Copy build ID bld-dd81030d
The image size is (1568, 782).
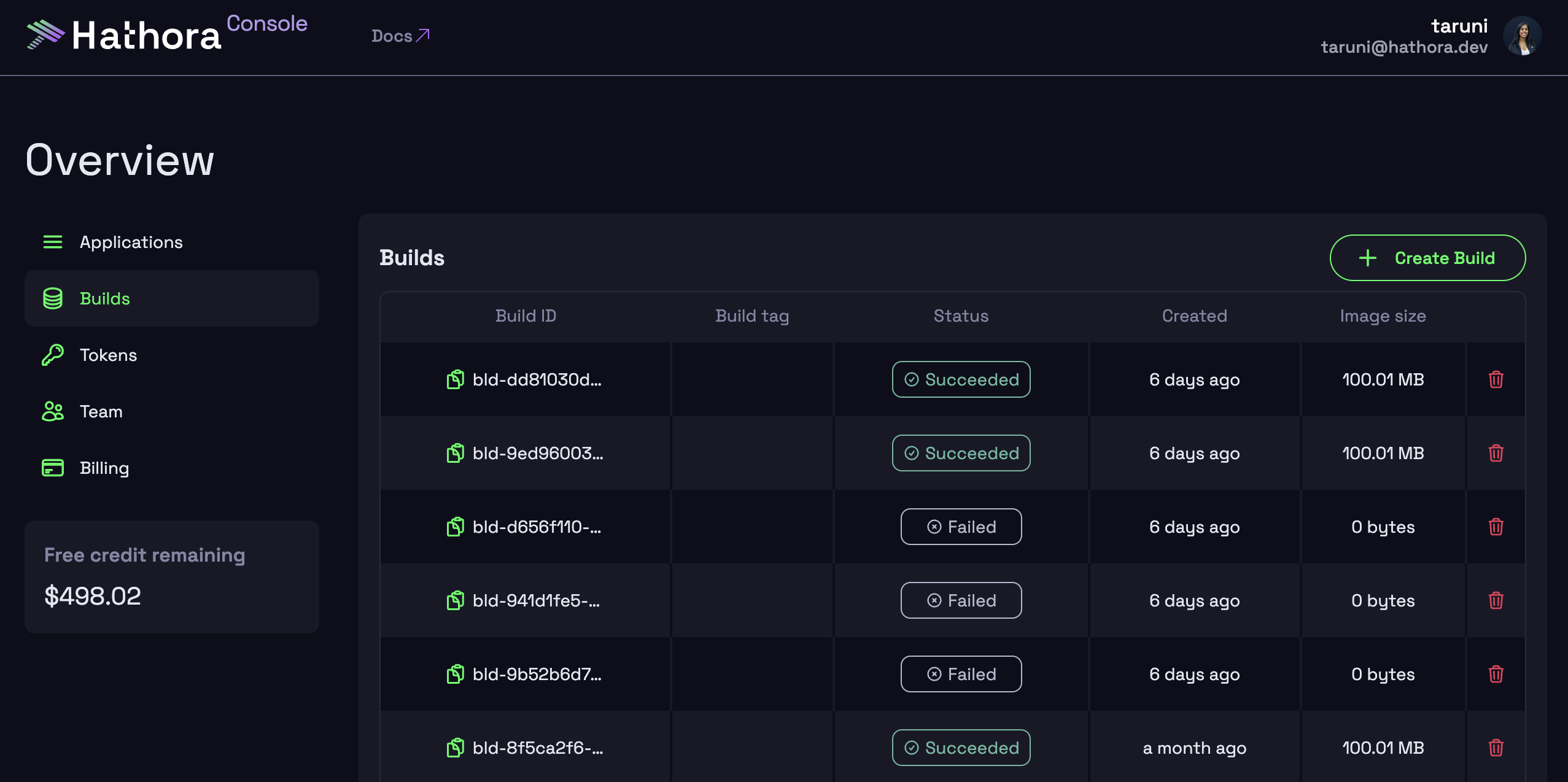click(455, 379)
